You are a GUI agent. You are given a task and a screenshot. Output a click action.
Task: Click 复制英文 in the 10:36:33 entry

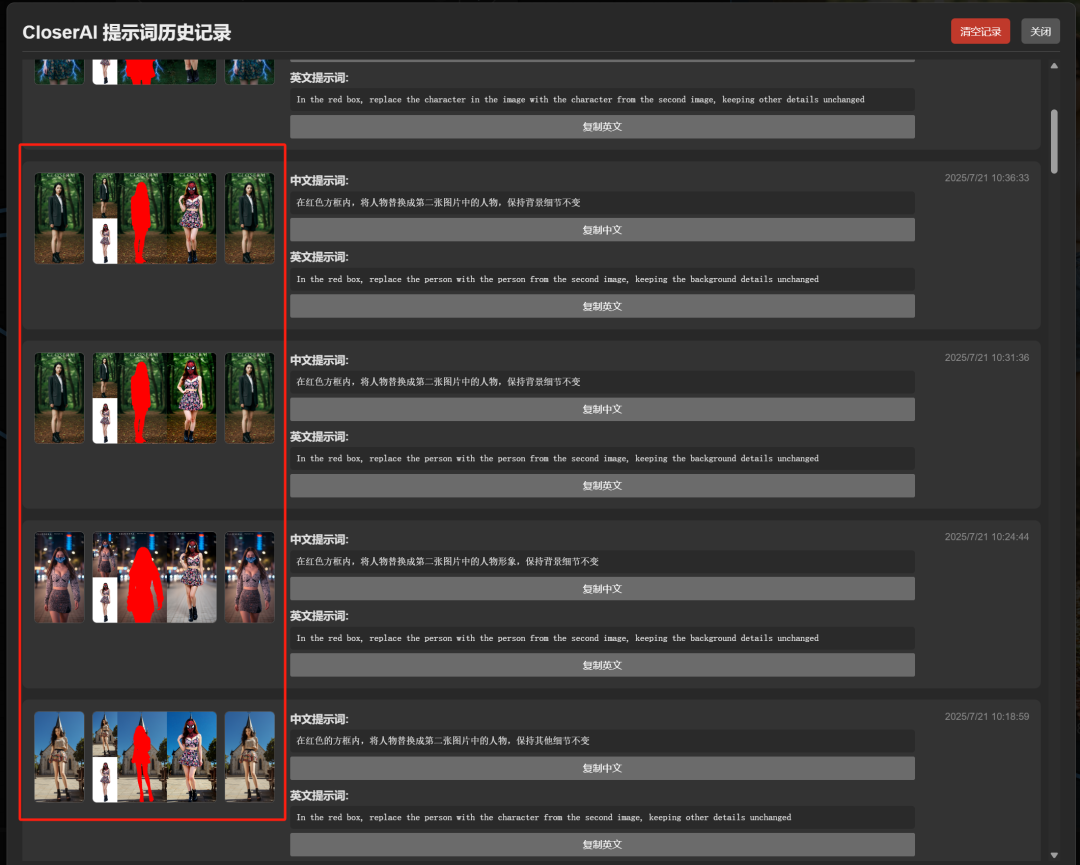tap(602, 306)
